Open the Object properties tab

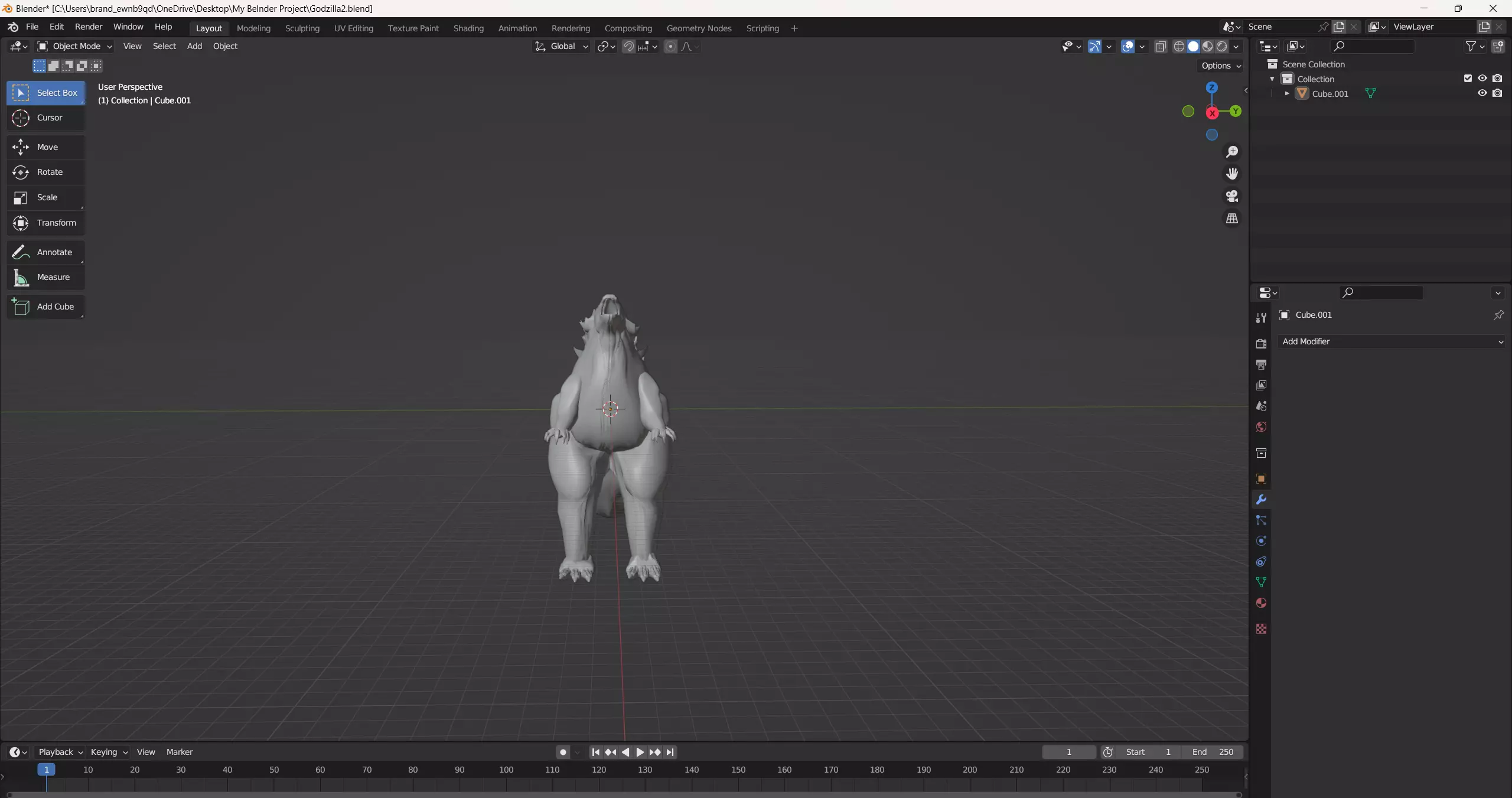pyautogui.click(x=1261, y=479)
